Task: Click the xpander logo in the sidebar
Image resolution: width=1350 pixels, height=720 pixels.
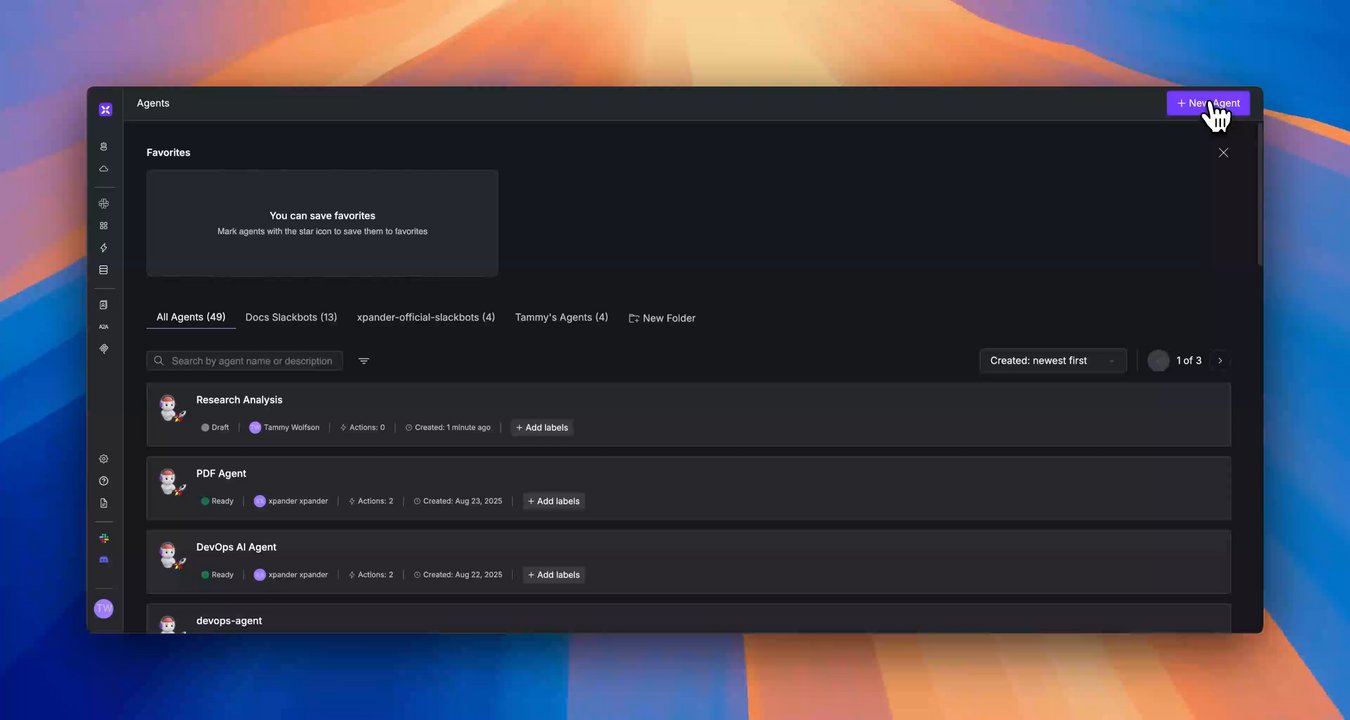Action: click(105, 109)
